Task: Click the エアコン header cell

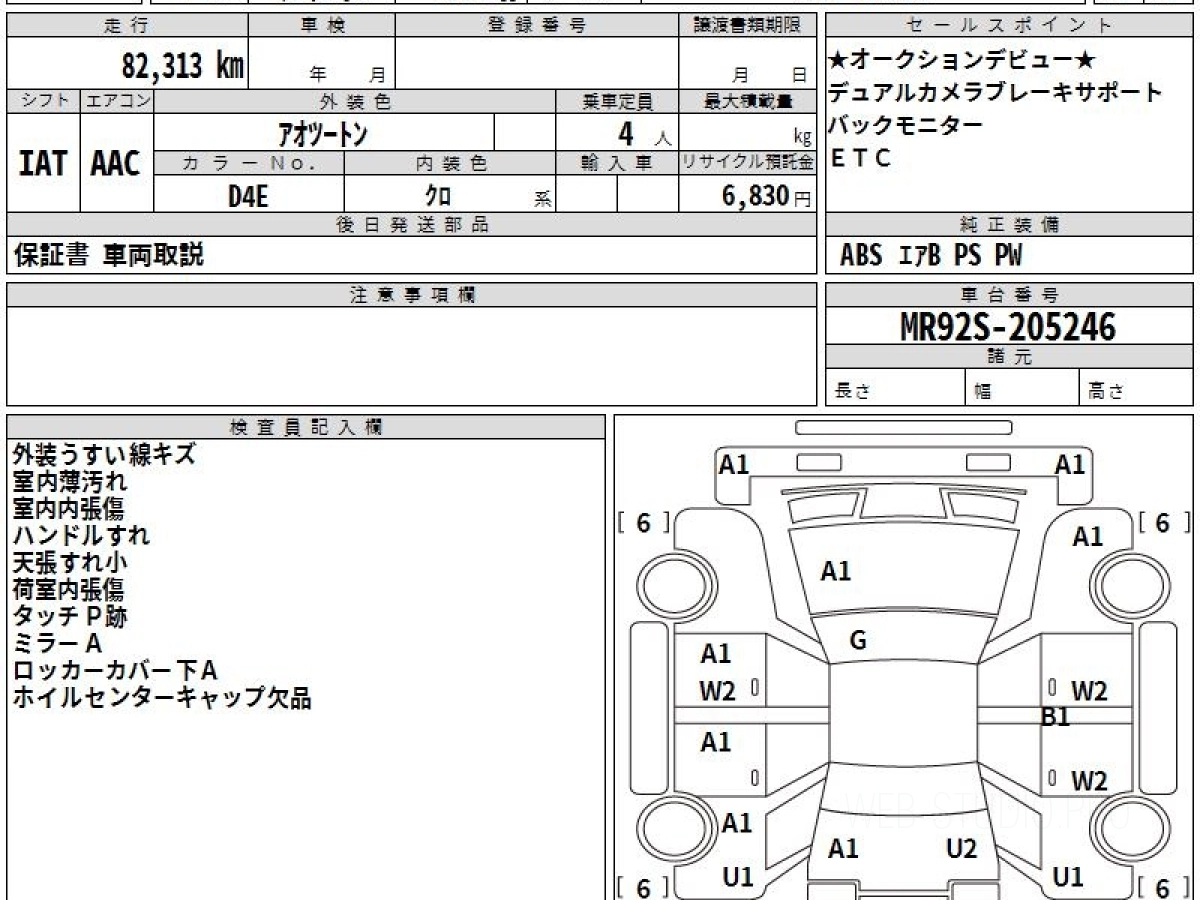Action: 117,101
